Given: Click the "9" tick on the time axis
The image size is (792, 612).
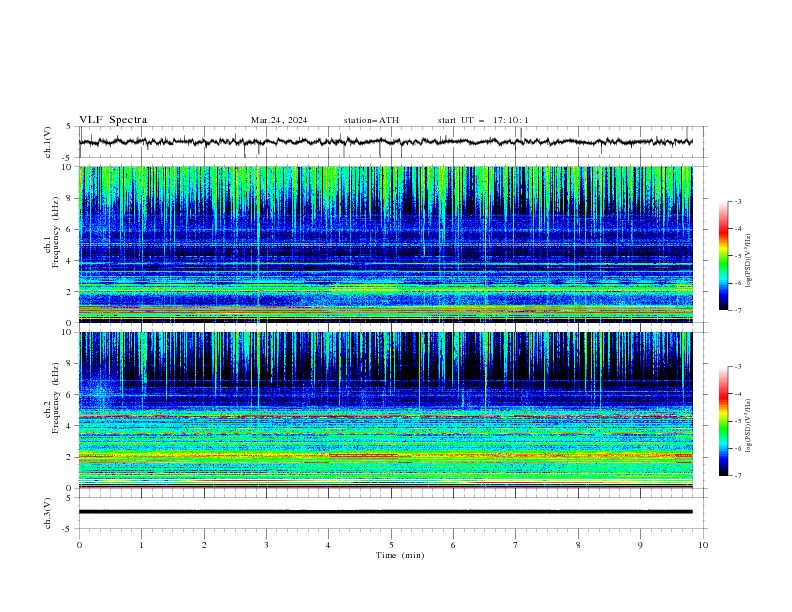Looking at the screenshot, I should coord(640,545).
